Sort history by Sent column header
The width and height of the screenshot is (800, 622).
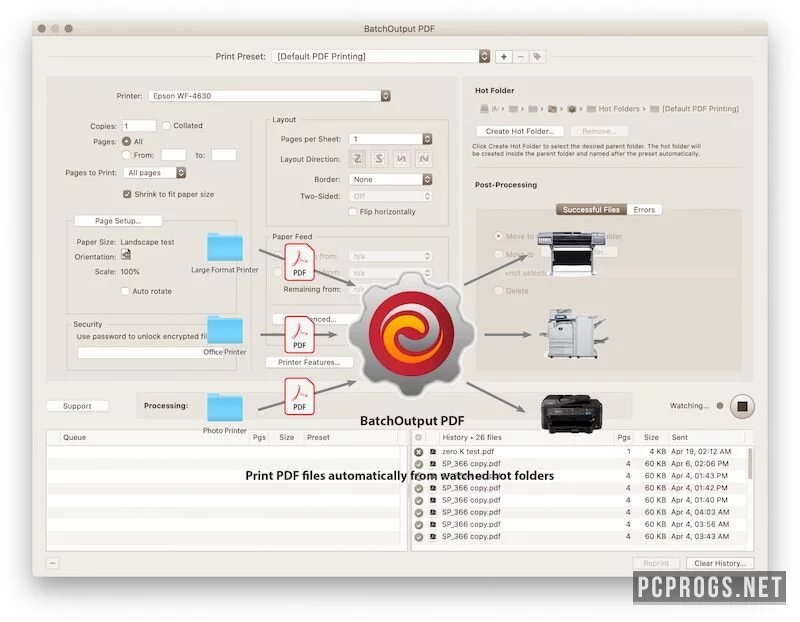tap(680, 437)
